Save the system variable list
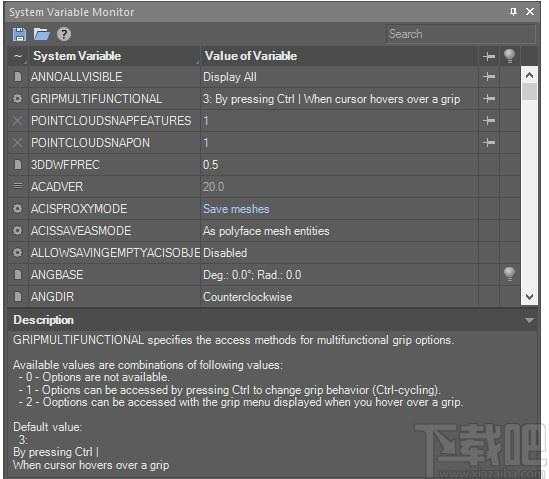 [19, 34]
